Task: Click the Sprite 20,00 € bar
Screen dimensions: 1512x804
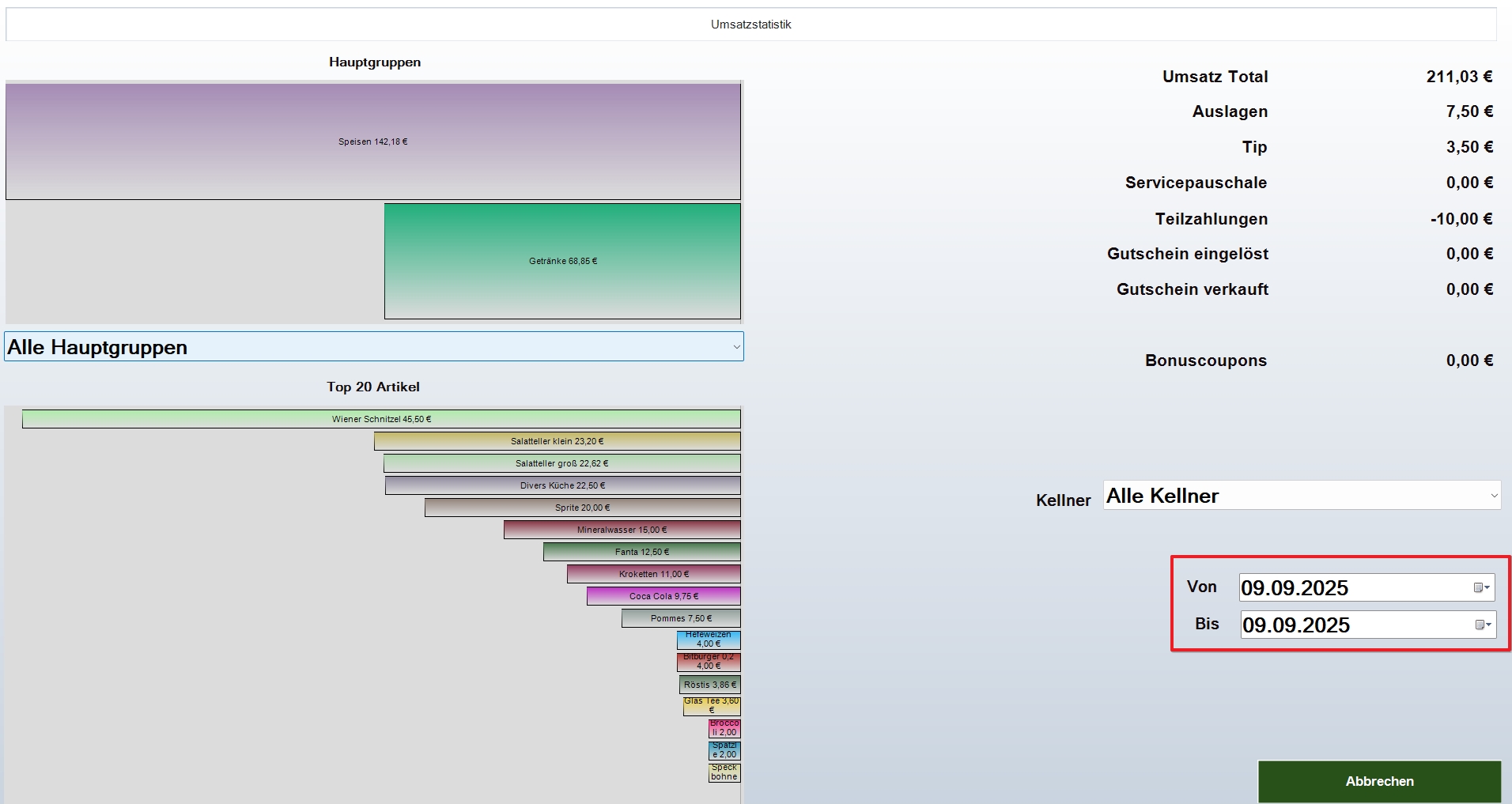Action: (583, 508)
